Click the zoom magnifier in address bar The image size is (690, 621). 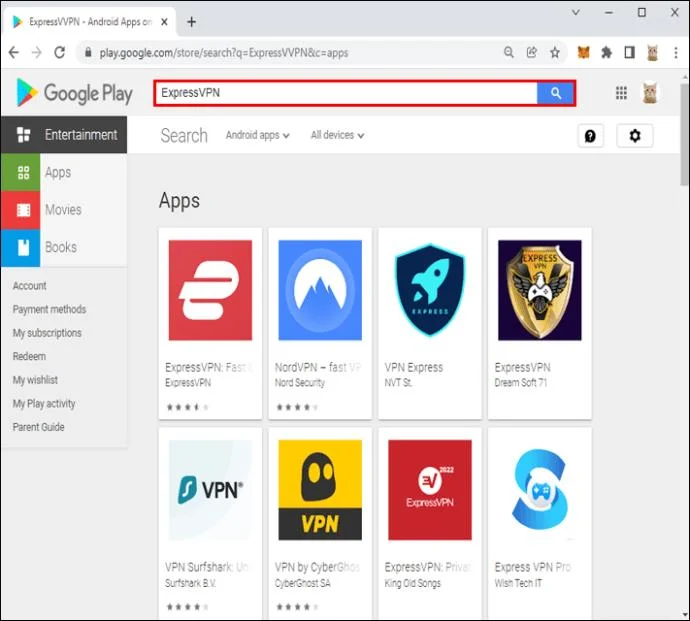[x=509, y=52]
